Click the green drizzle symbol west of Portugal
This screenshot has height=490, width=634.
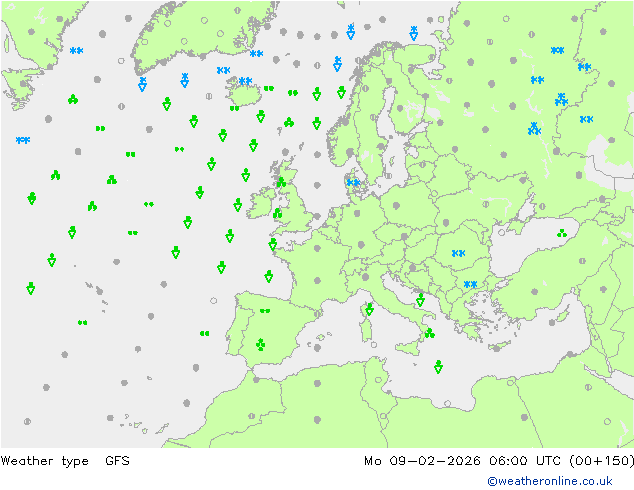click(x=204, y=334)
